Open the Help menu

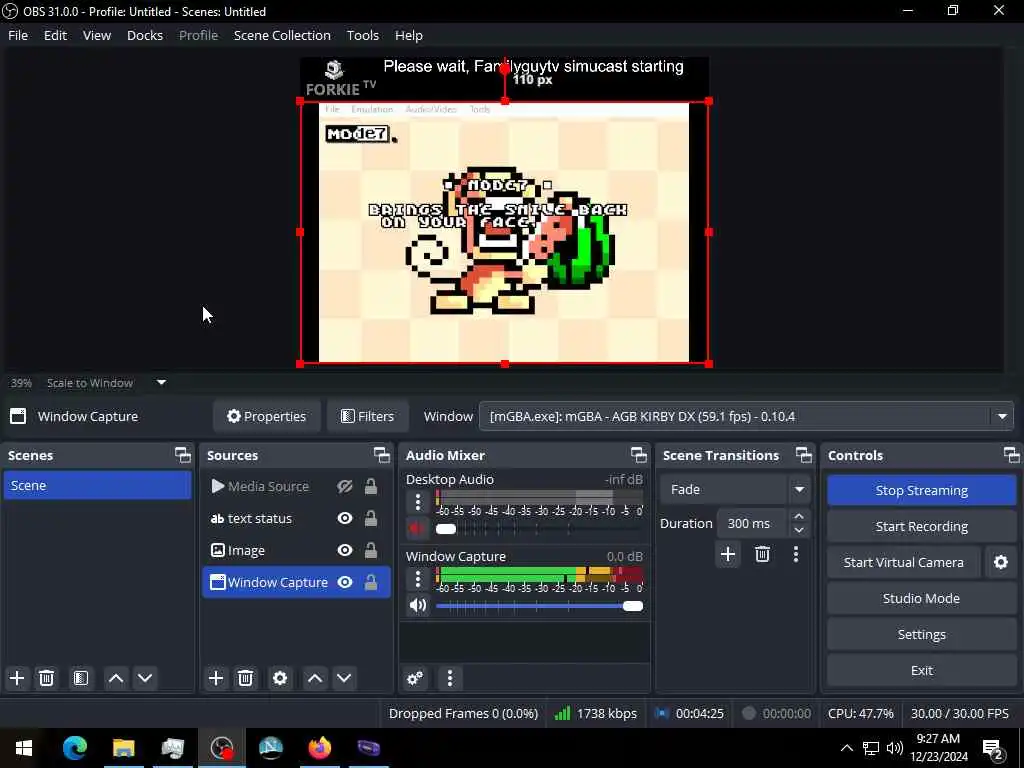click(x=409, y=35)
